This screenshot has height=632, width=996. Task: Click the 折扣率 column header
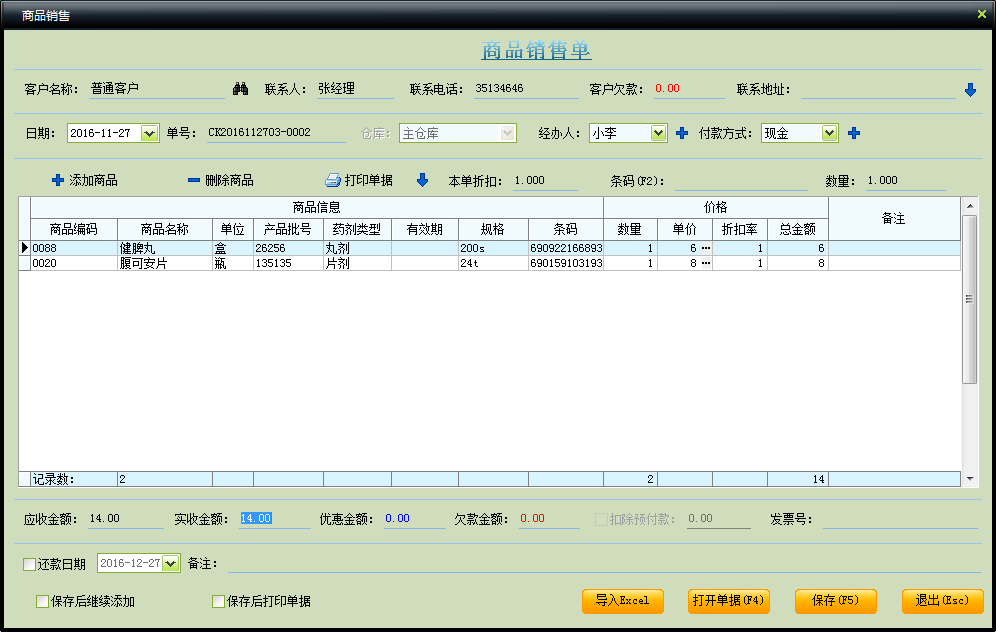point(740,229)
